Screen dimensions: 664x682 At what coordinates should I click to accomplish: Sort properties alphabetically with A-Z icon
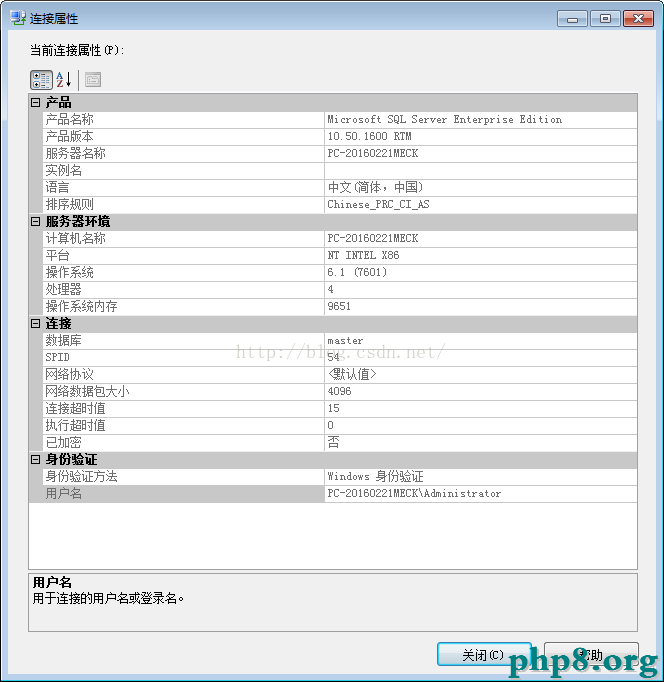coord(63,80)
